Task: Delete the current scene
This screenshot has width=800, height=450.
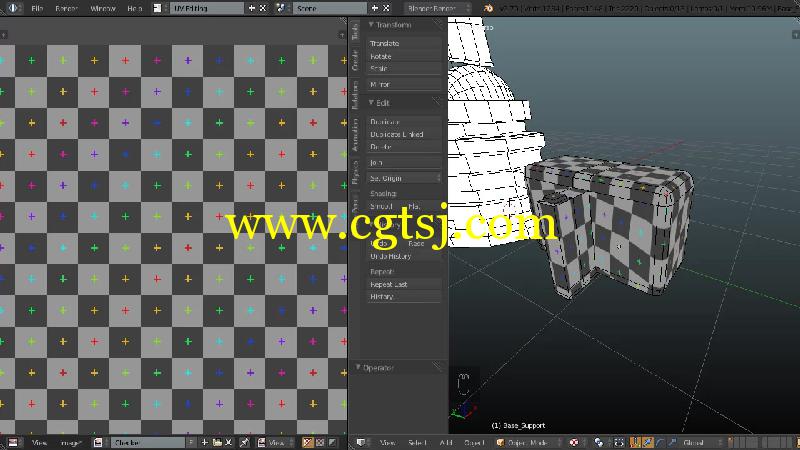Action: coord(386,8)
